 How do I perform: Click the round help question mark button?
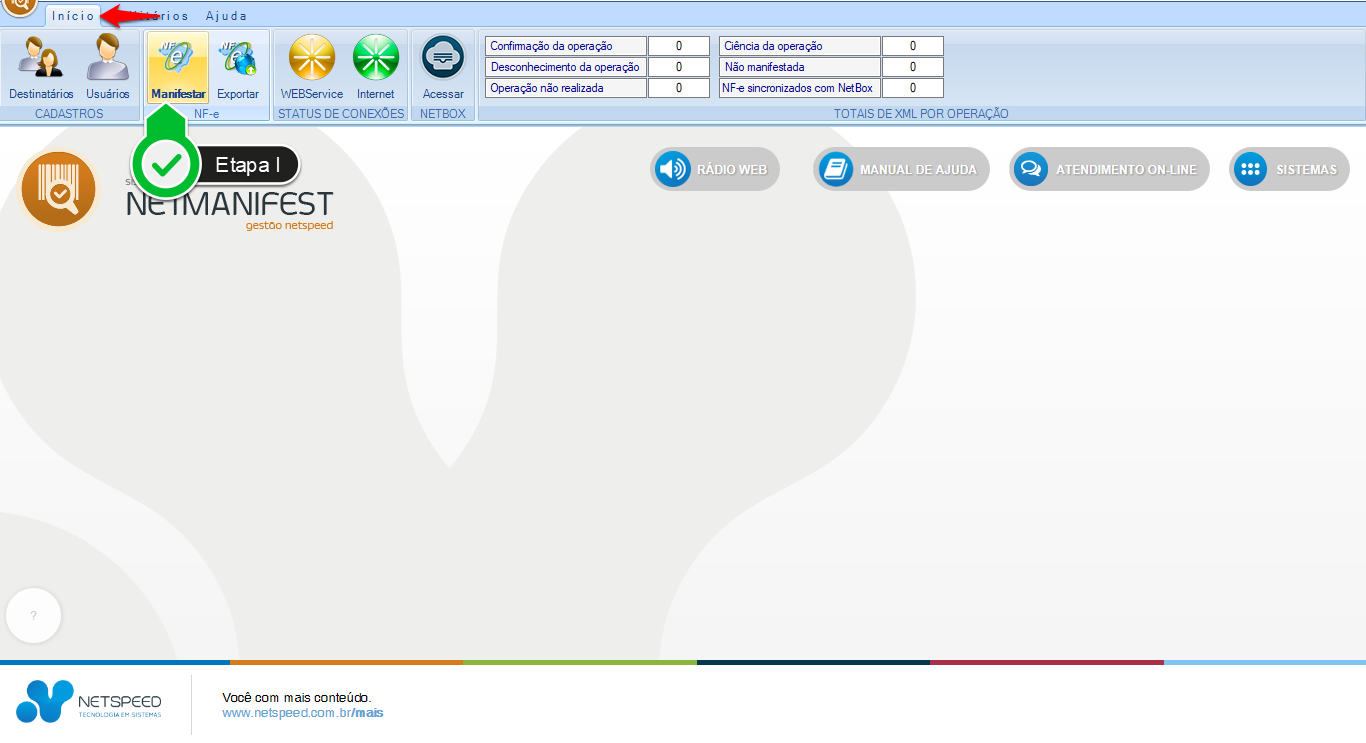click(33, 616)
